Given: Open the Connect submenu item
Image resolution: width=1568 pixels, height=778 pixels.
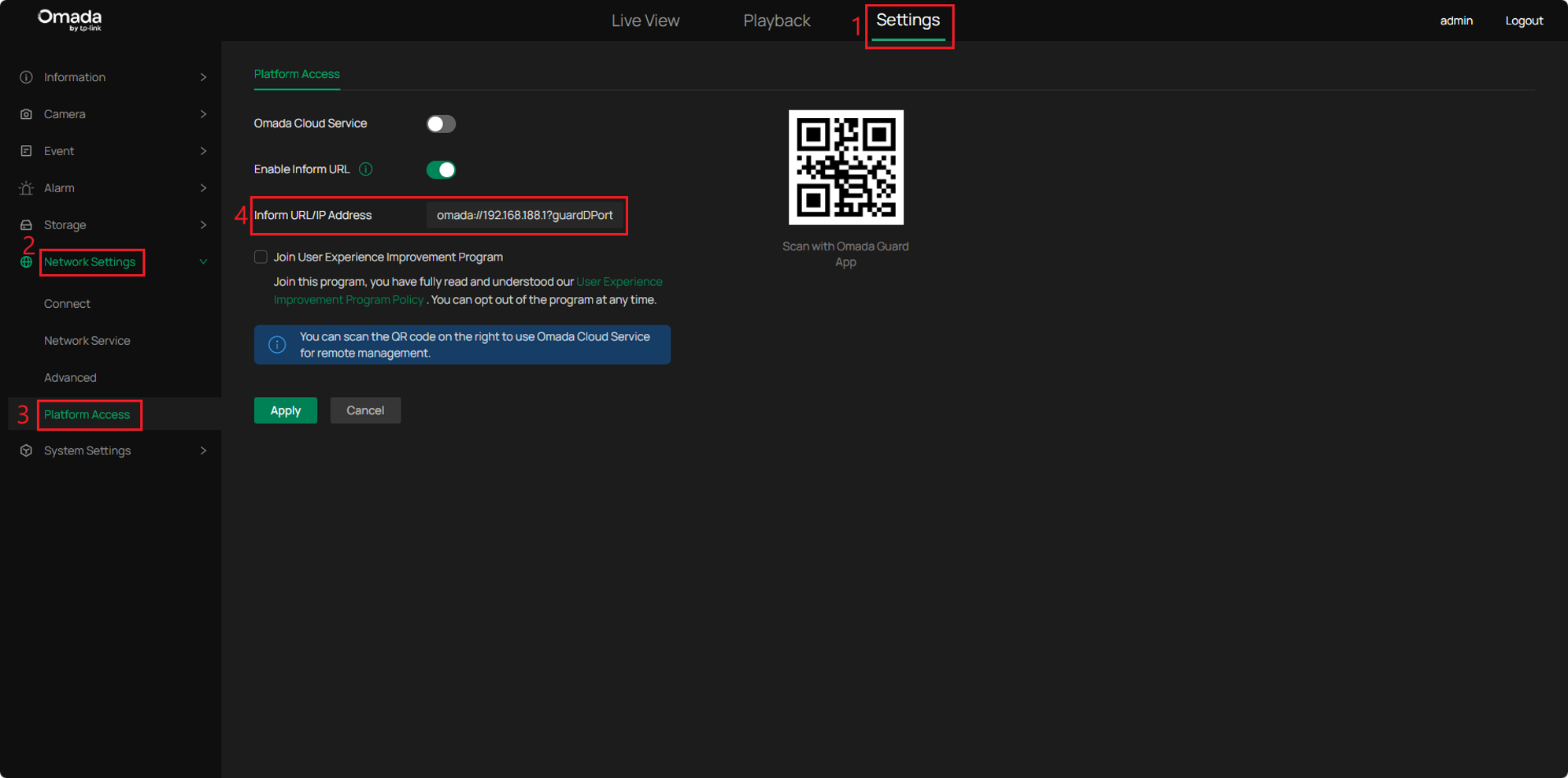Looking at the screenshot, I should [x=67, y=304].
